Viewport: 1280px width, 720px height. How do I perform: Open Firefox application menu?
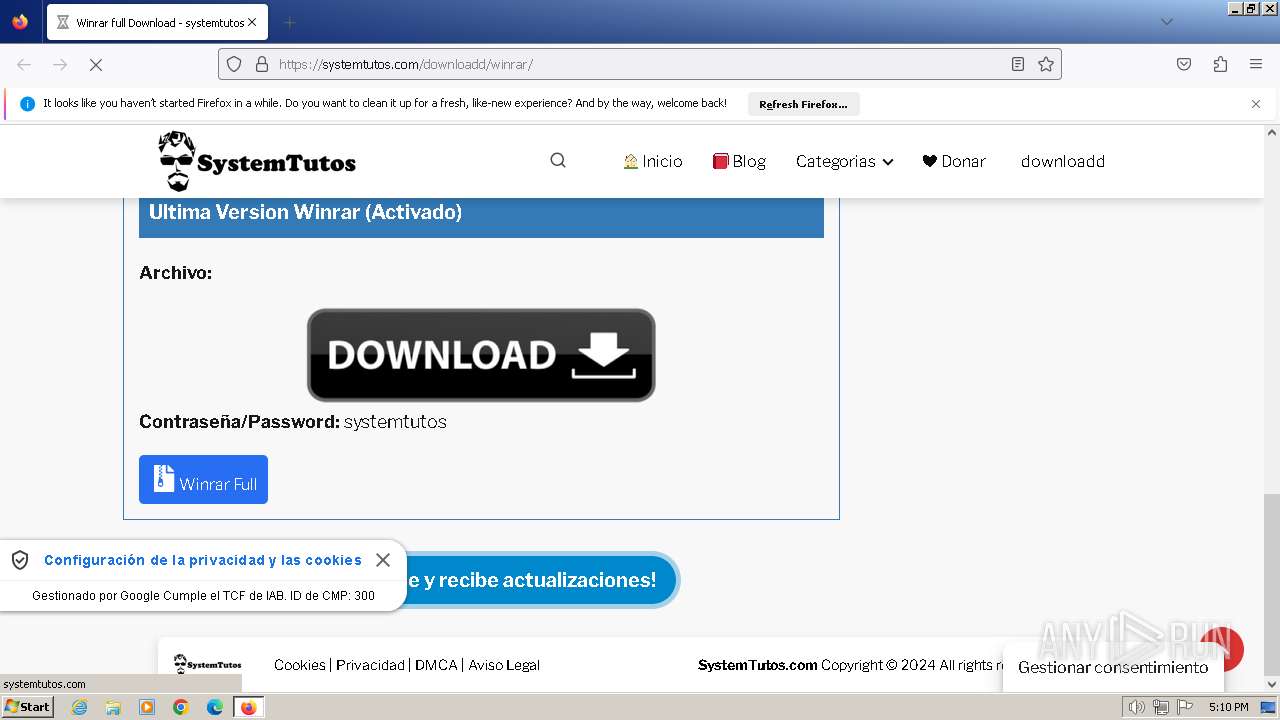1256,64
